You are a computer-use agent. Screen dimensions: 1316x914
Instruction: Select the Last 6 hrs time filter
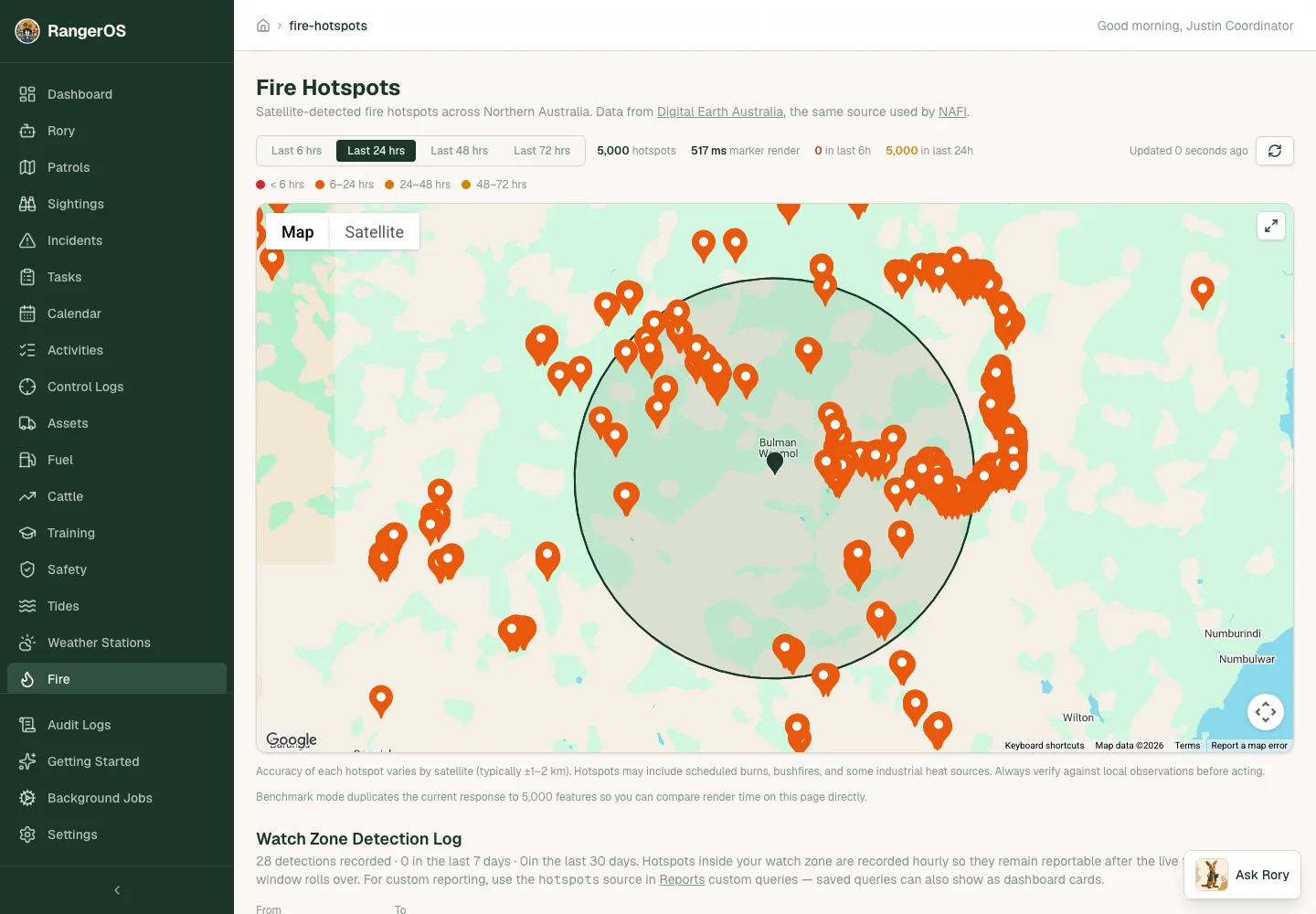pos(297,151)
